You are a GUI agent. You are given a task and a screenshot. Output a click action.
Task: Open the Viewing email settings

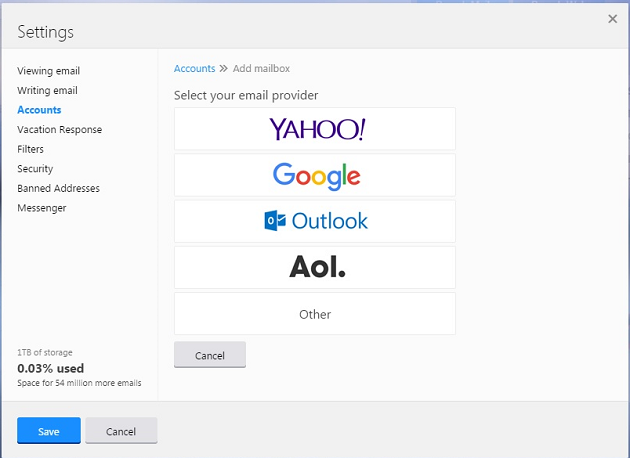pos(48,71)
